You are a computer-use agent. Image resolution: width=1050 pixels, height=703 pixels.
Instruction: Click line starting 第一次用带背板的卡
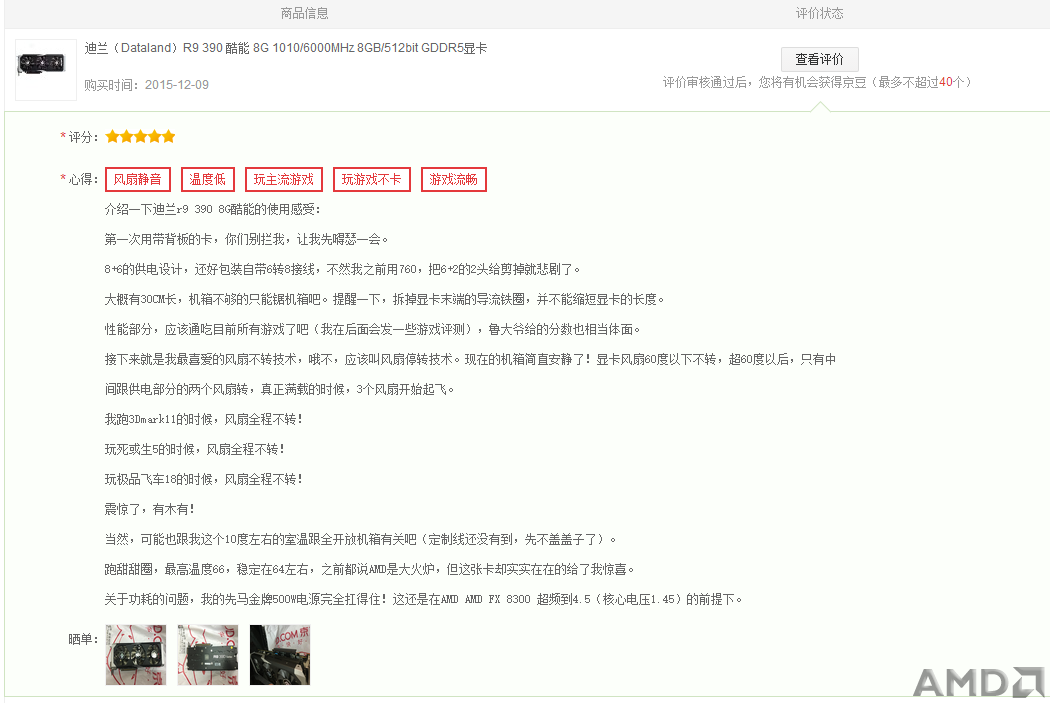(246, 240)
